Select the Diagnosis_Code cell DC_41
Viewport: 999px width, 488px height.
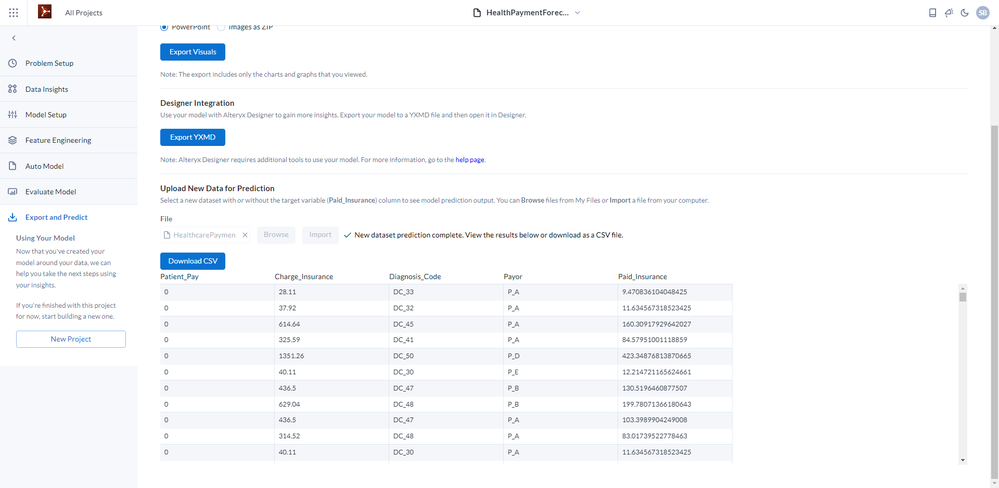pos(446,340)
